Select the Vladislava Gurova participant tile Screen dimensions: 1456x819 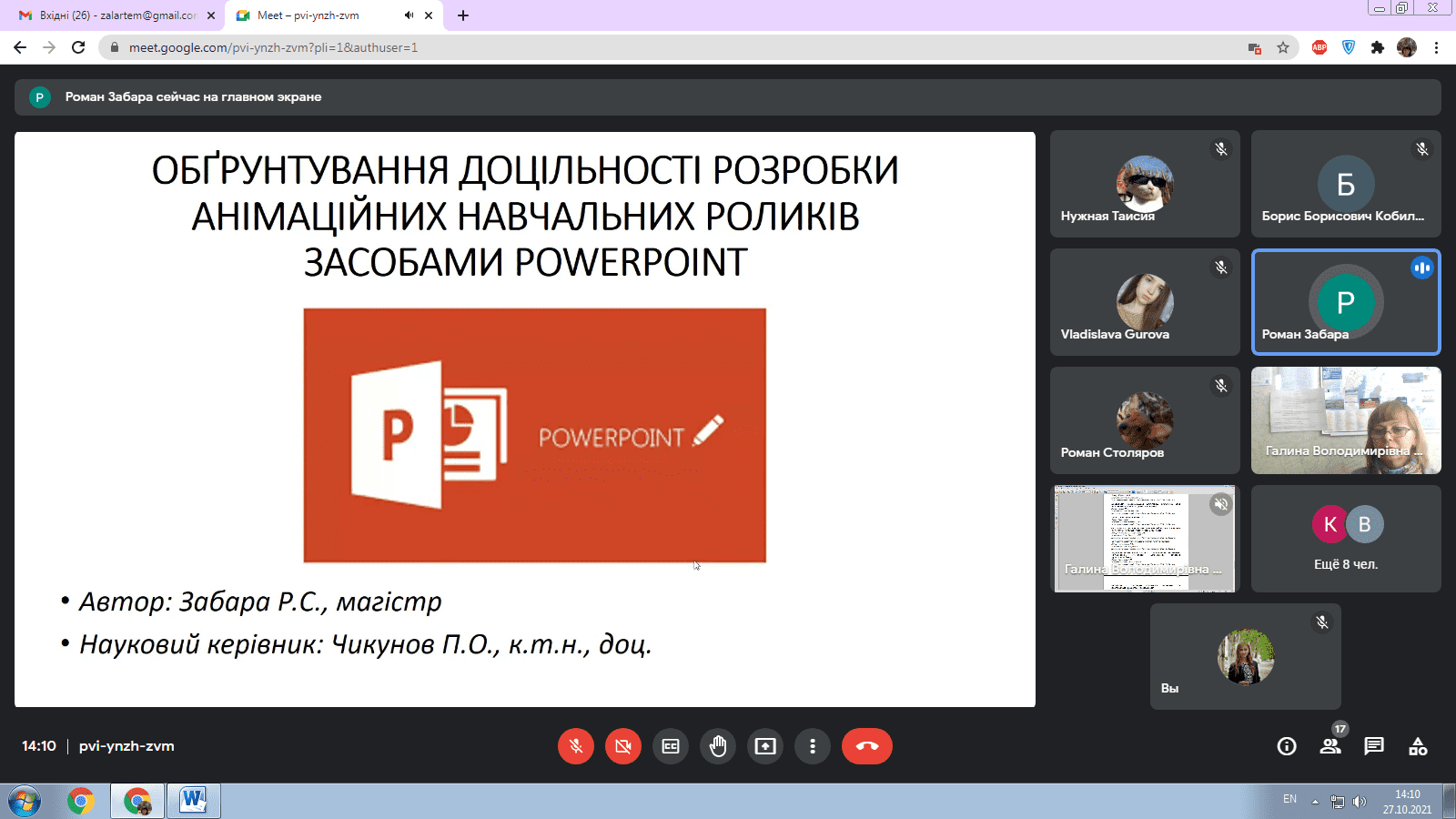click(1145, 302)
